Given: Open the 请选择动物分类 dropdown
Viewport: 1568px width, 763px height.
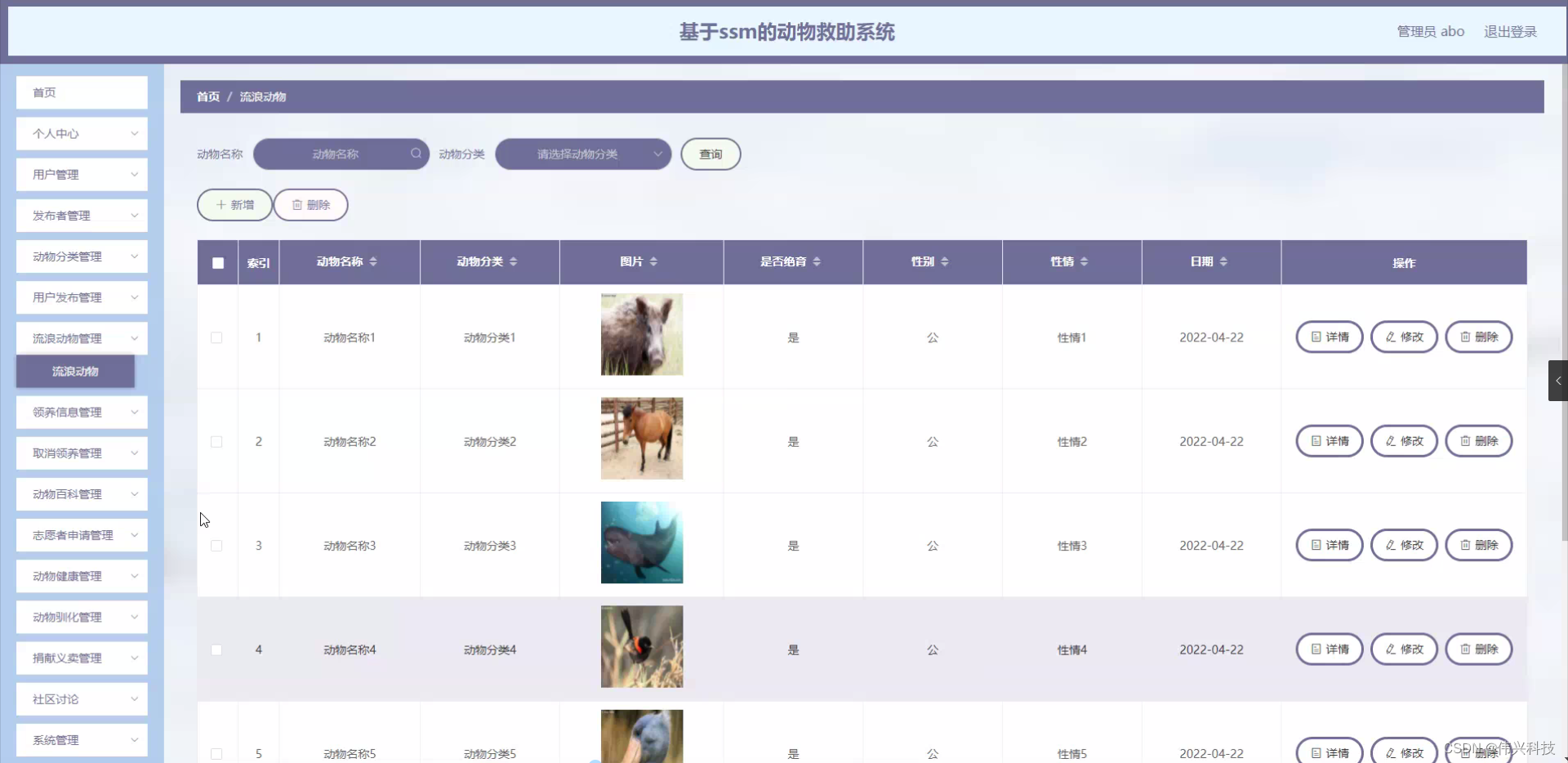Looking at the screenshot, I should pos(582,154).
